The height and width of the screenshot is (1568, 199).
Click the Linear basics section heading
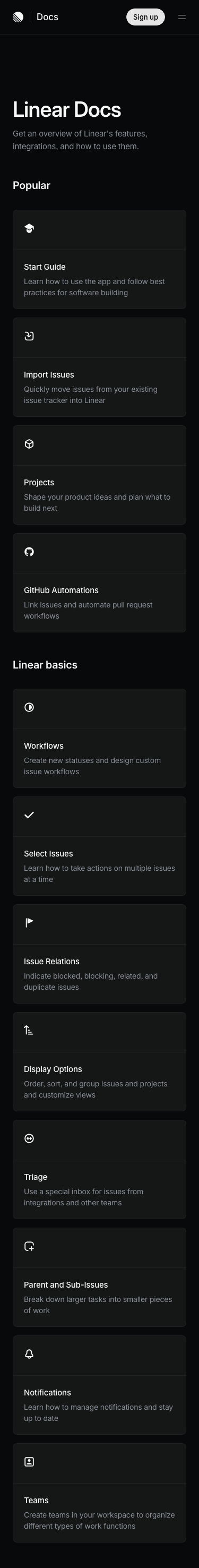tap(45, 665)
